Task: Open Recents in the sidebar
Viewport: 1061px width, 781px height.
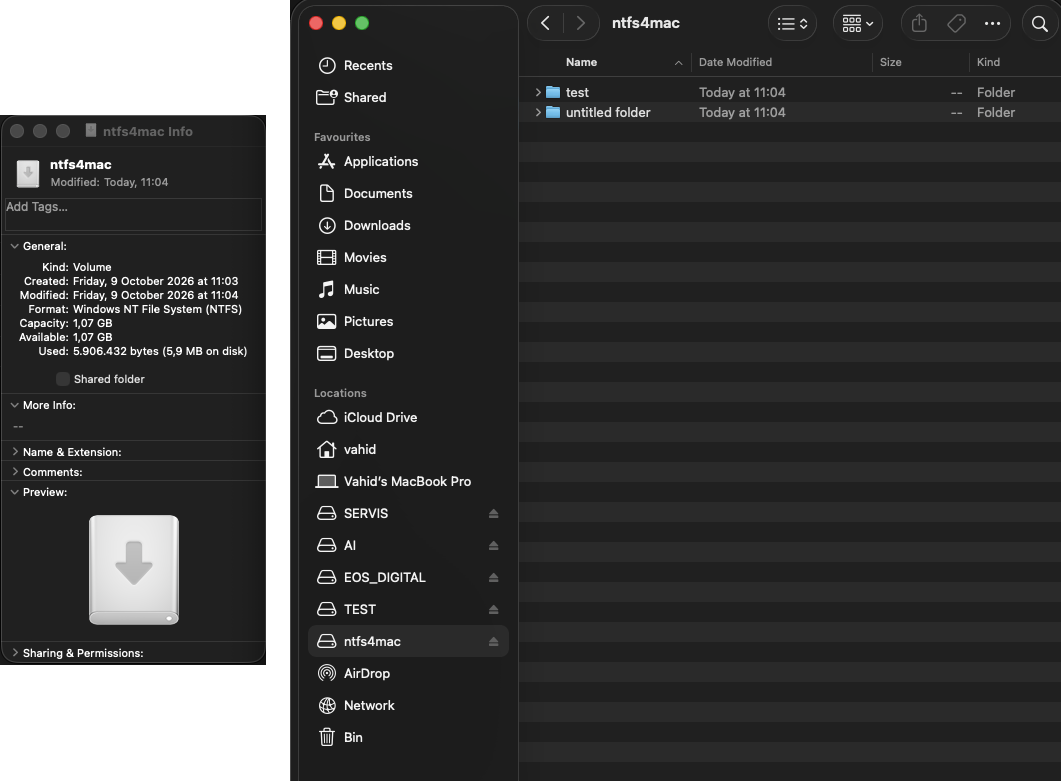Action: (x=409, y=66)
